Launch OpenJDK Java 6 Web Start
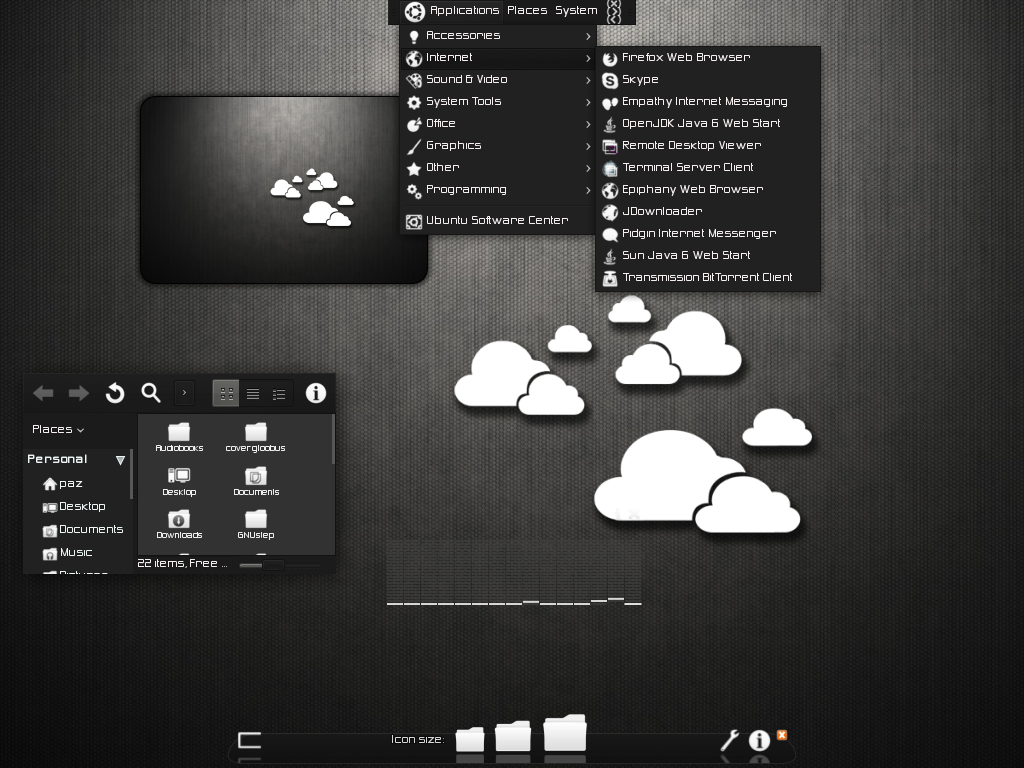Viewport: 1024px width, 768px height. pos(708,123)
